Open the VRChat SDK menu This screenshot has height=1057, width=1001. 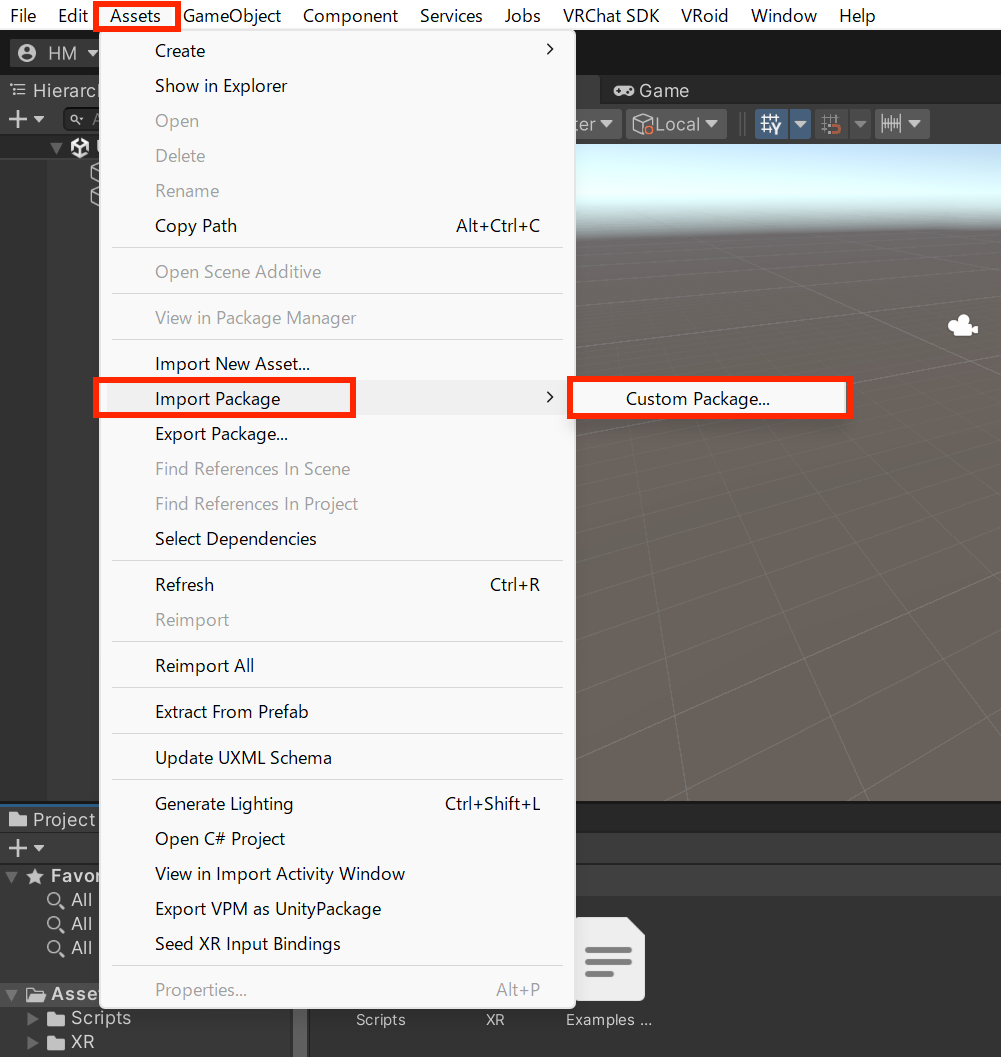tap(611, 16)
